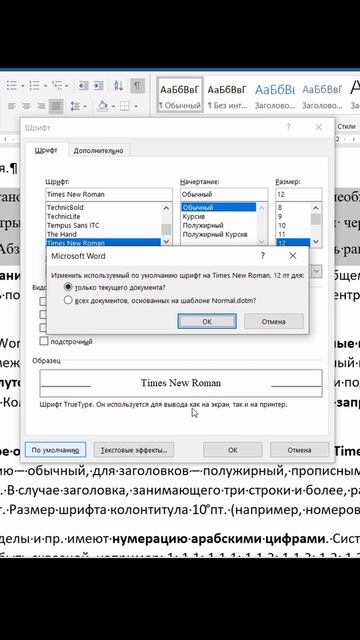Select The Hand in the font list
This screenshot has width=360, height=640.
103,234
